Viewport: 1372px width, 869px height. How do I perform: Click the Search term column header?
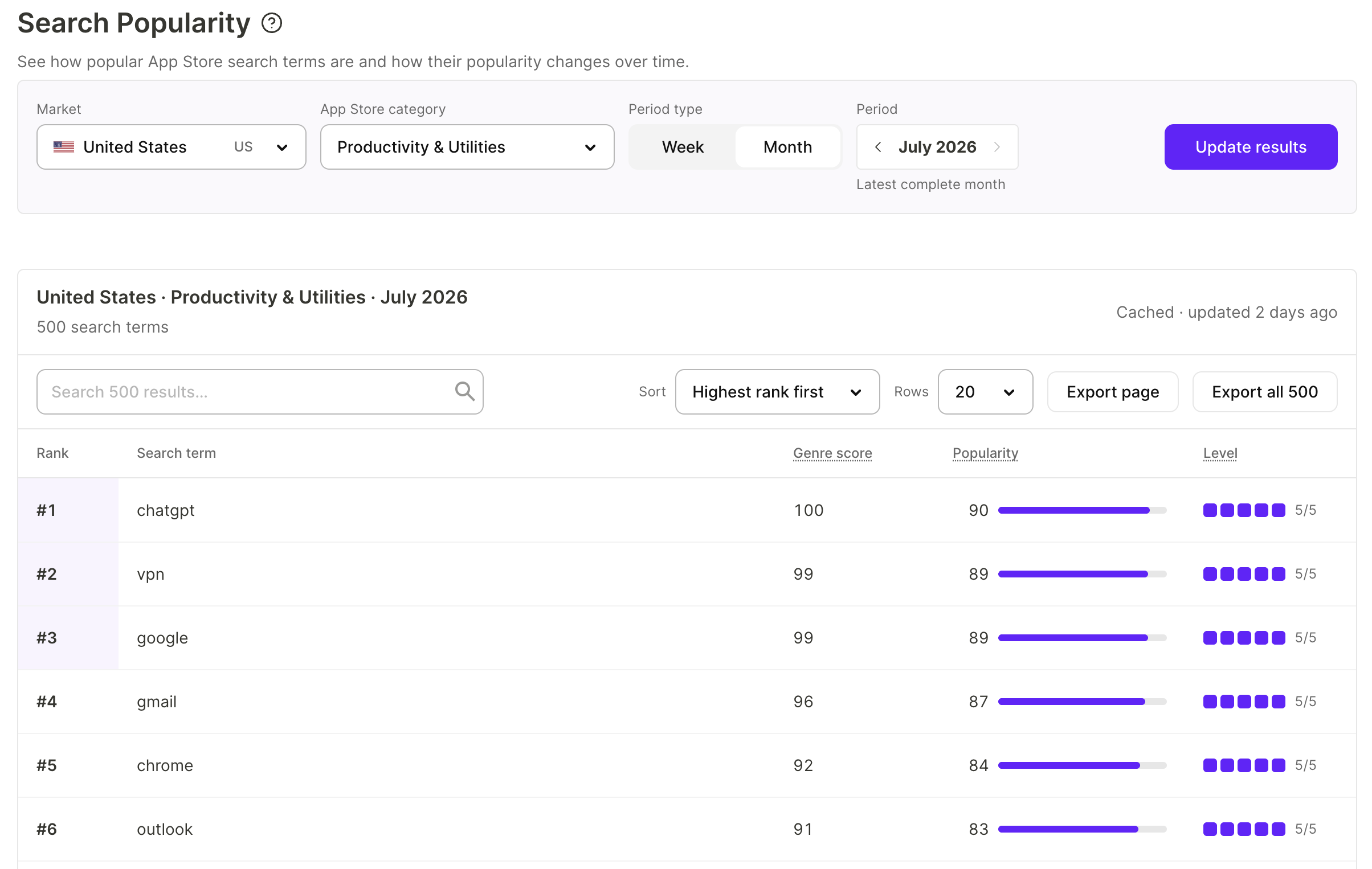coord(176,453)
